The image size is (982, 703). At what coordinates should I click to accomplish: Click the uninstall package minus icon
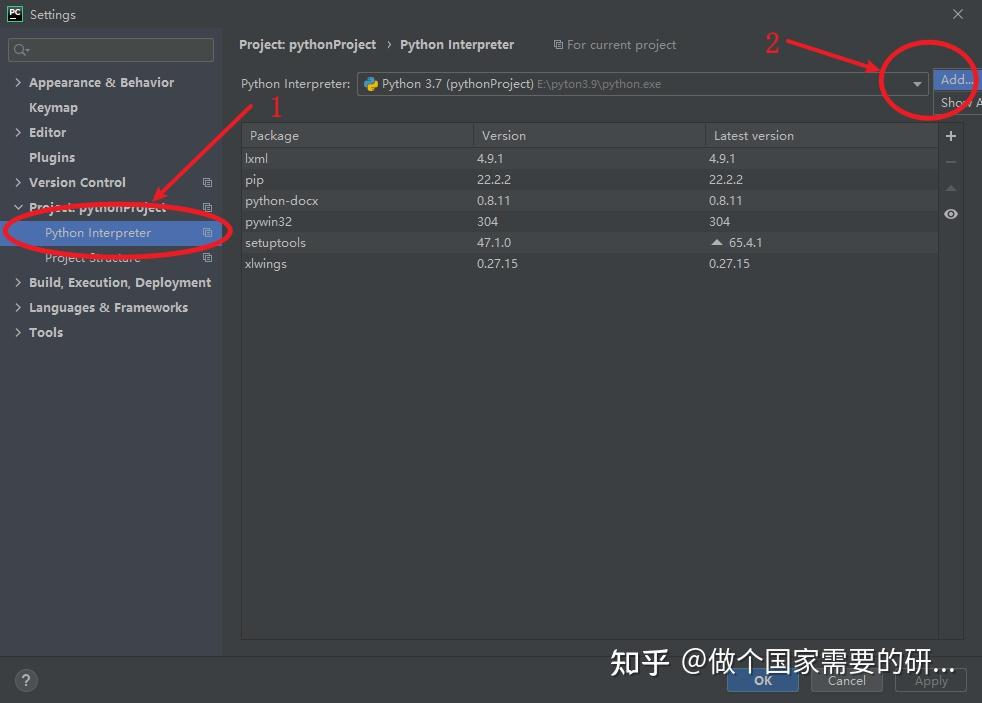click(951, 162)
